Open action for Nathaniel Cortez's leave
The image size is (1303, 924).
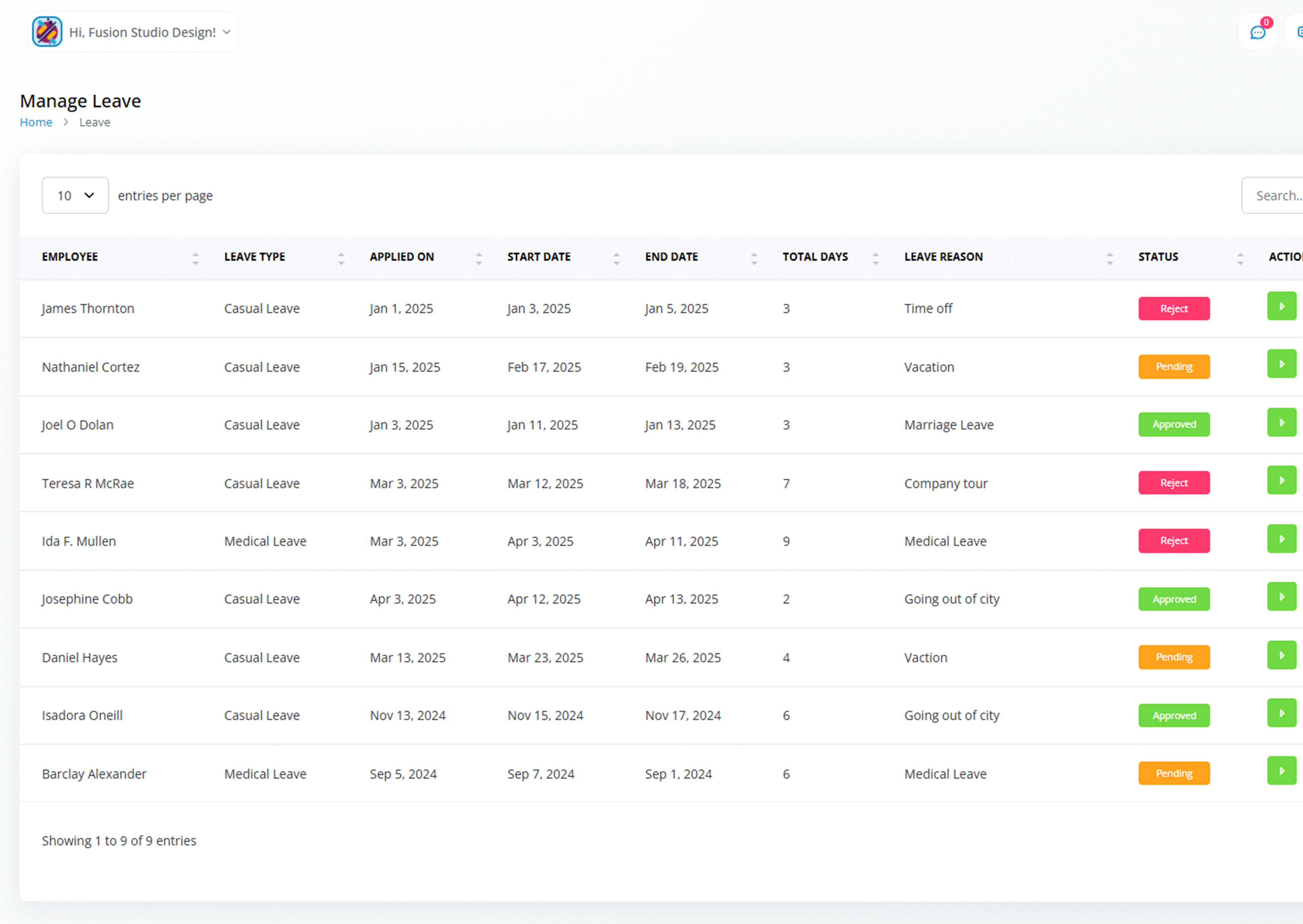pyautogui.click(x=1281, y=364)
